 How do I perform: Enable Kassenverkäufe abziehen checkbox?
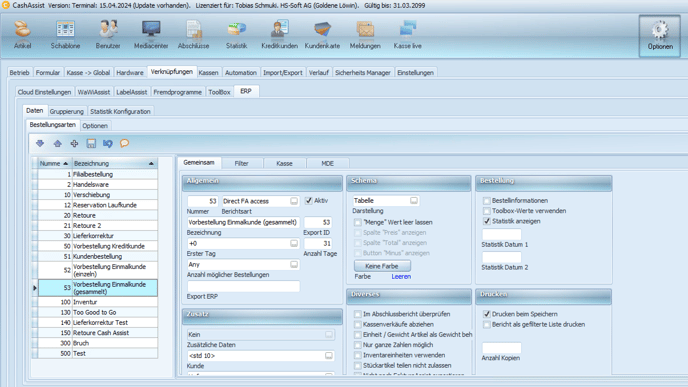[x=358, y=324]
